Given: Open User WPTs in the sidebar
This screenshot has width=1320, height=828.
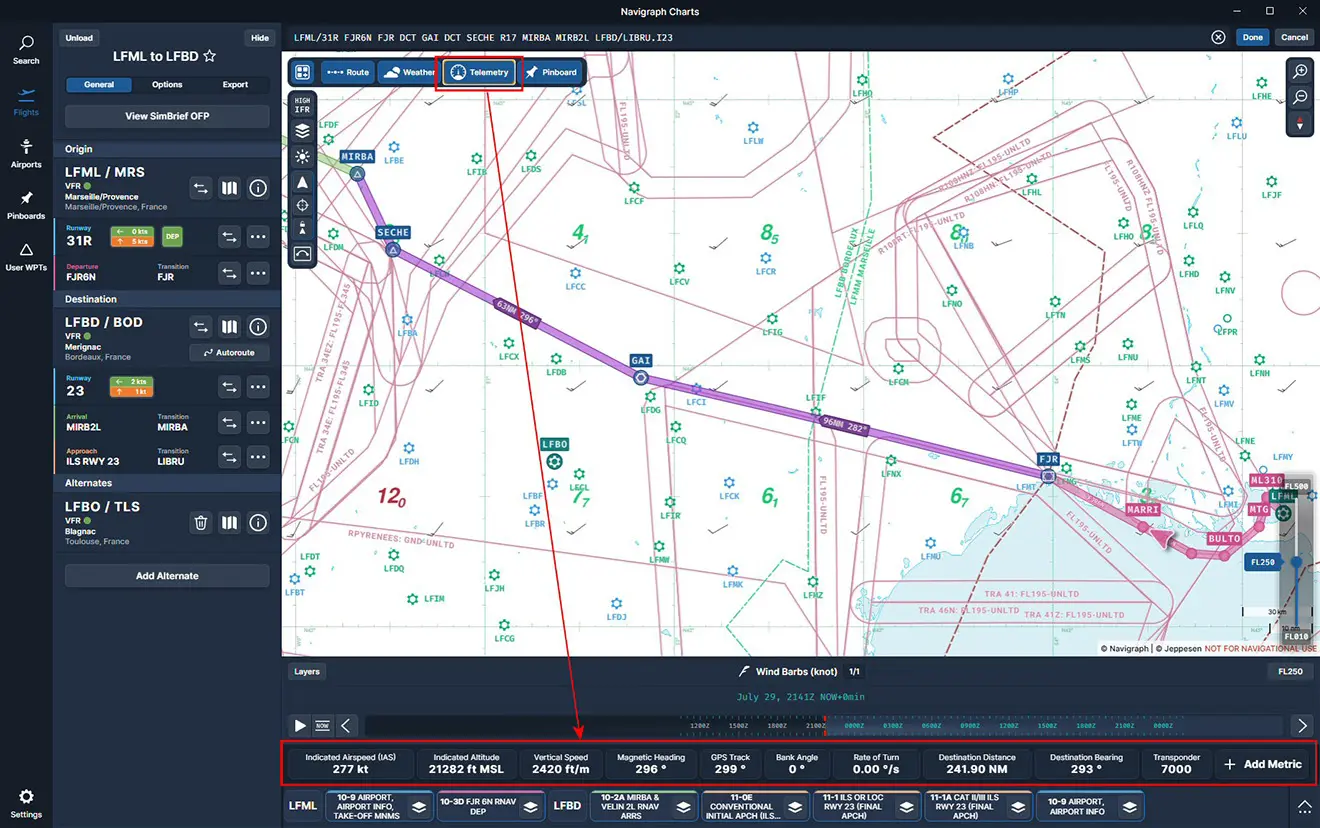Looking at the screenshot, I should (x=26, y=257).
